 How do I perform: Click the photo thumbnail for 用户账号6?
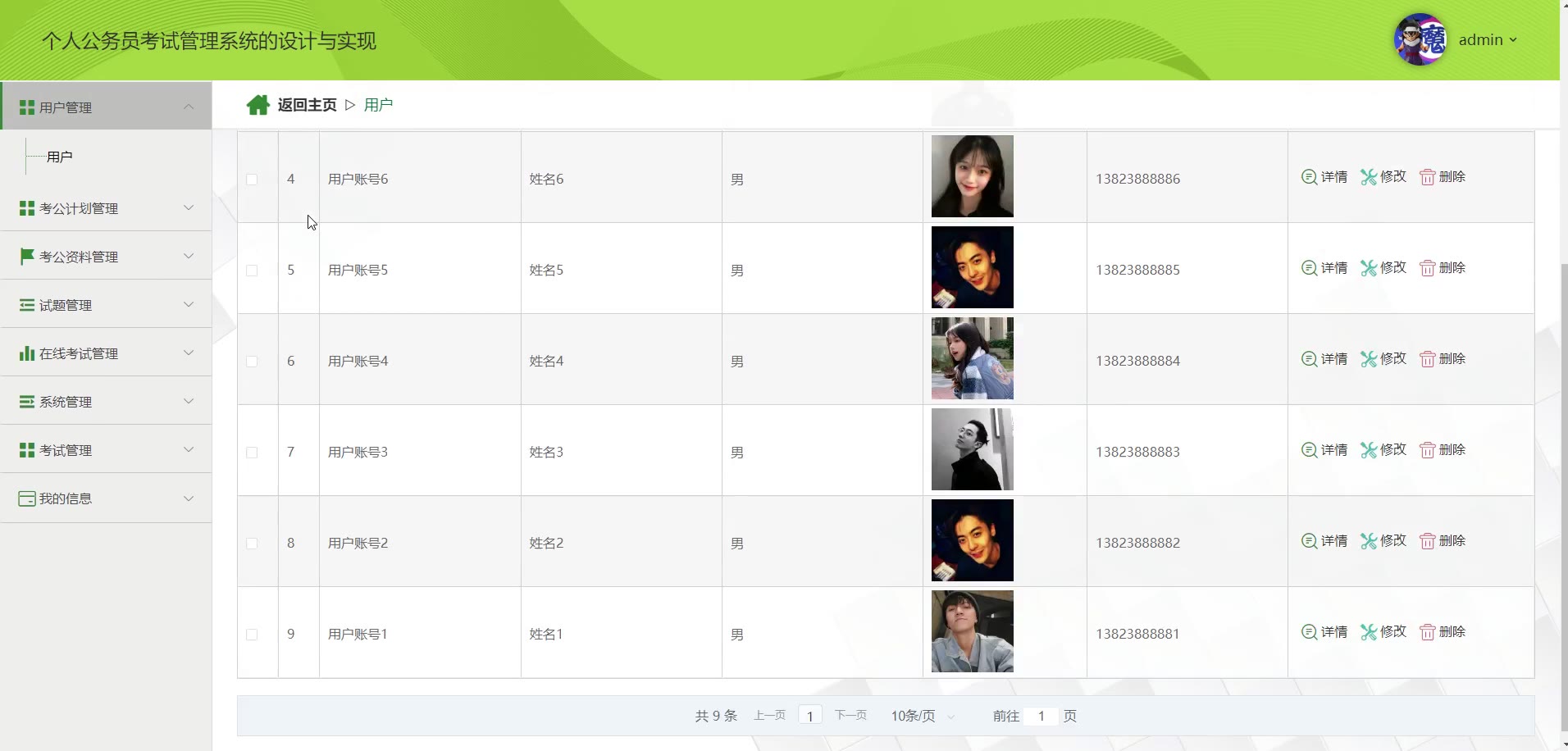(x=973, y=176)
